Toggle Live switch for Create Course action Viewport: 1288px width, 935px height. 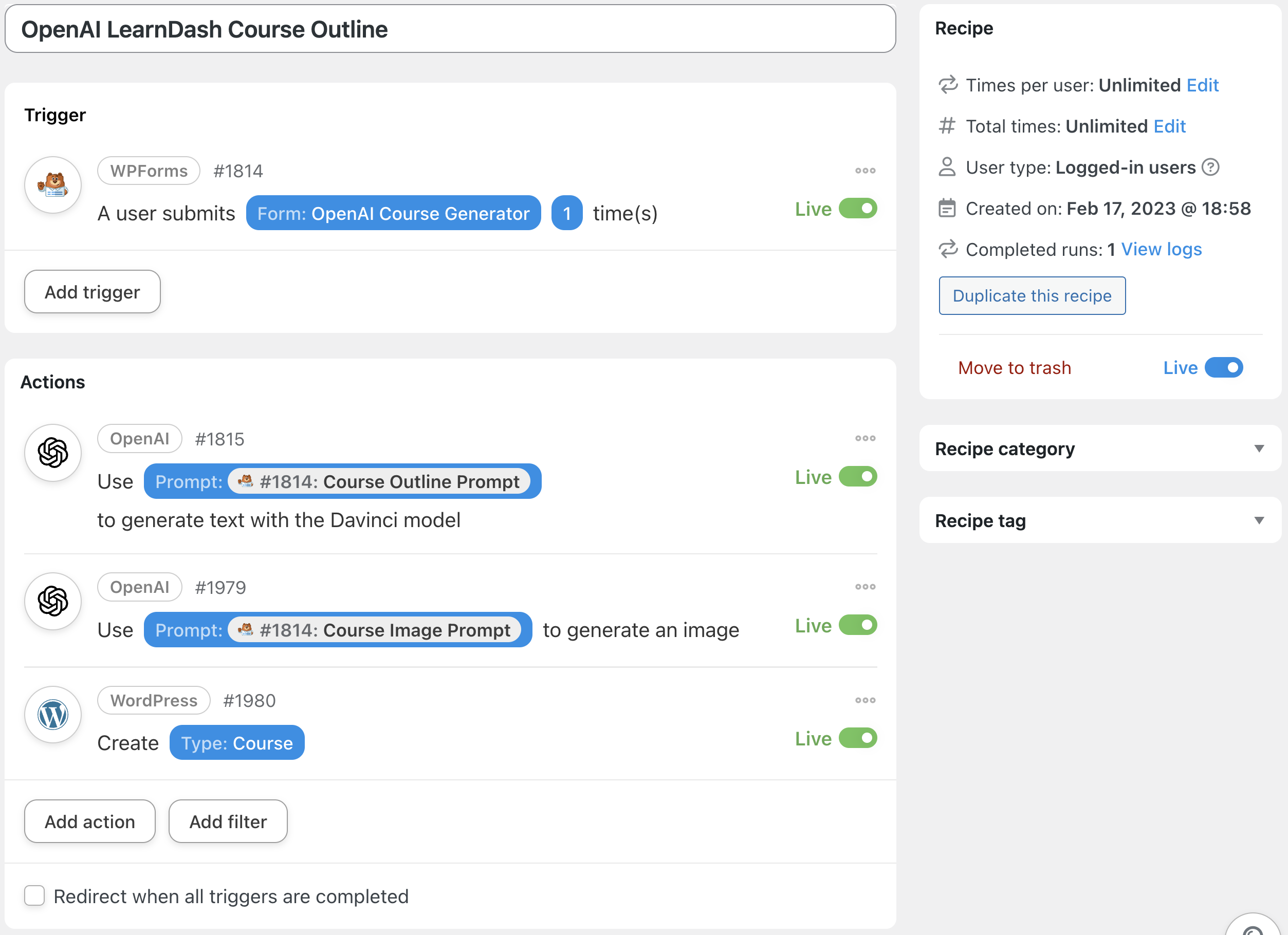coord(857,738)
